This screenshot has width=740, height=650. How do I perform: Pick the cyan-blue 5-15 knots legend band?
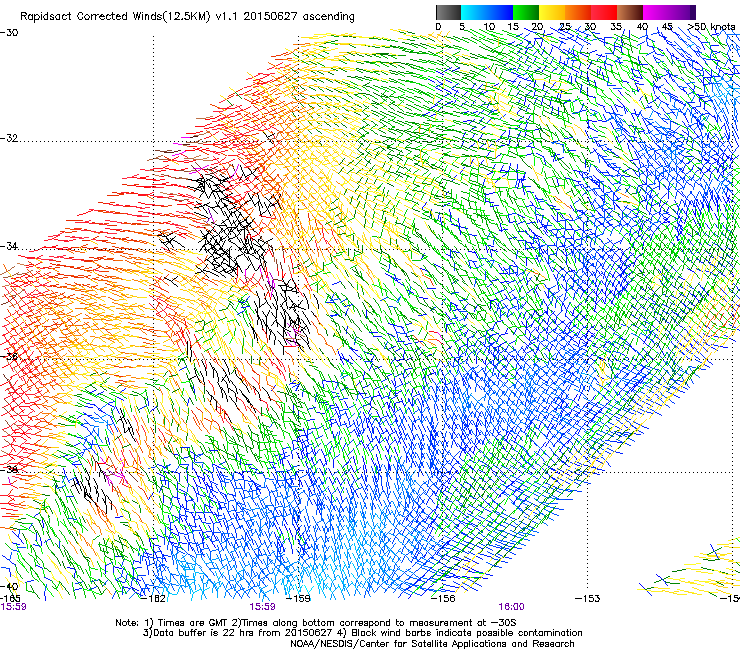pos(487,12)
